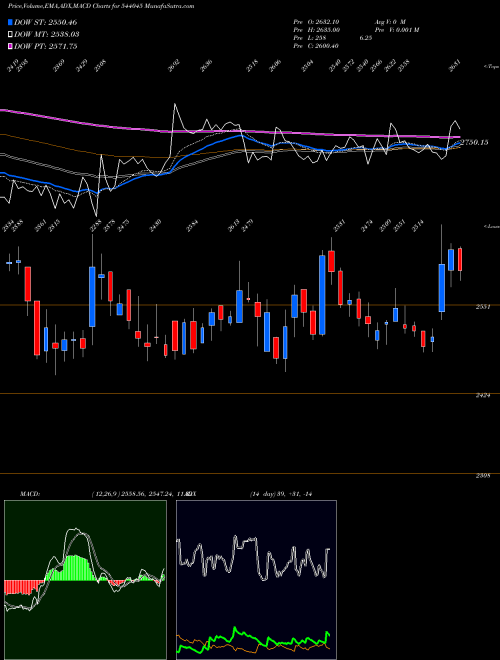Click the 2424 level label on the right axis
The width and height of the screenshot is (500, 660).
coord(482,396)
